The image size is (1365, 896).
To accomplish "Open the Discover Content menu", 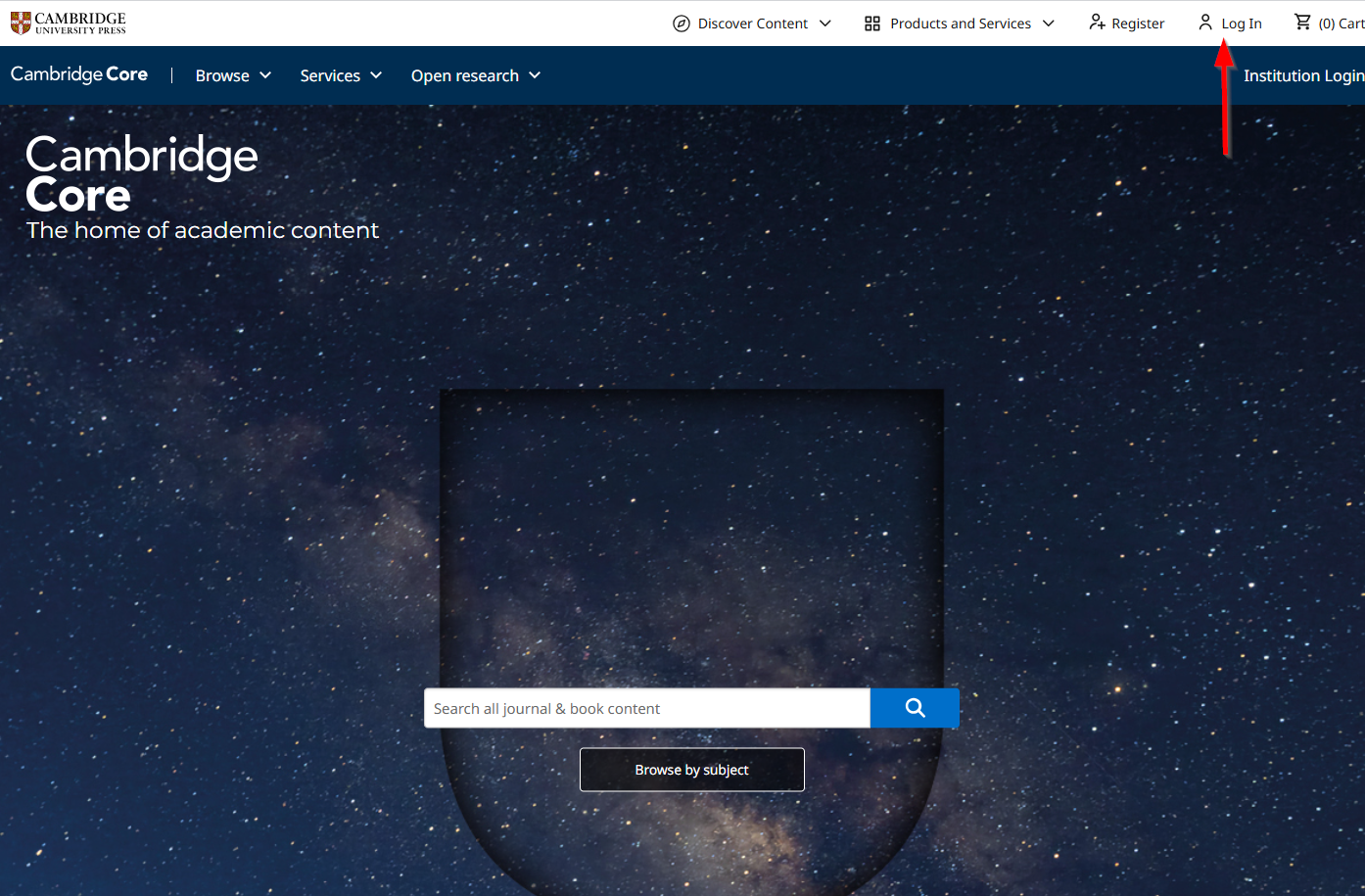I will click(752, 24).
